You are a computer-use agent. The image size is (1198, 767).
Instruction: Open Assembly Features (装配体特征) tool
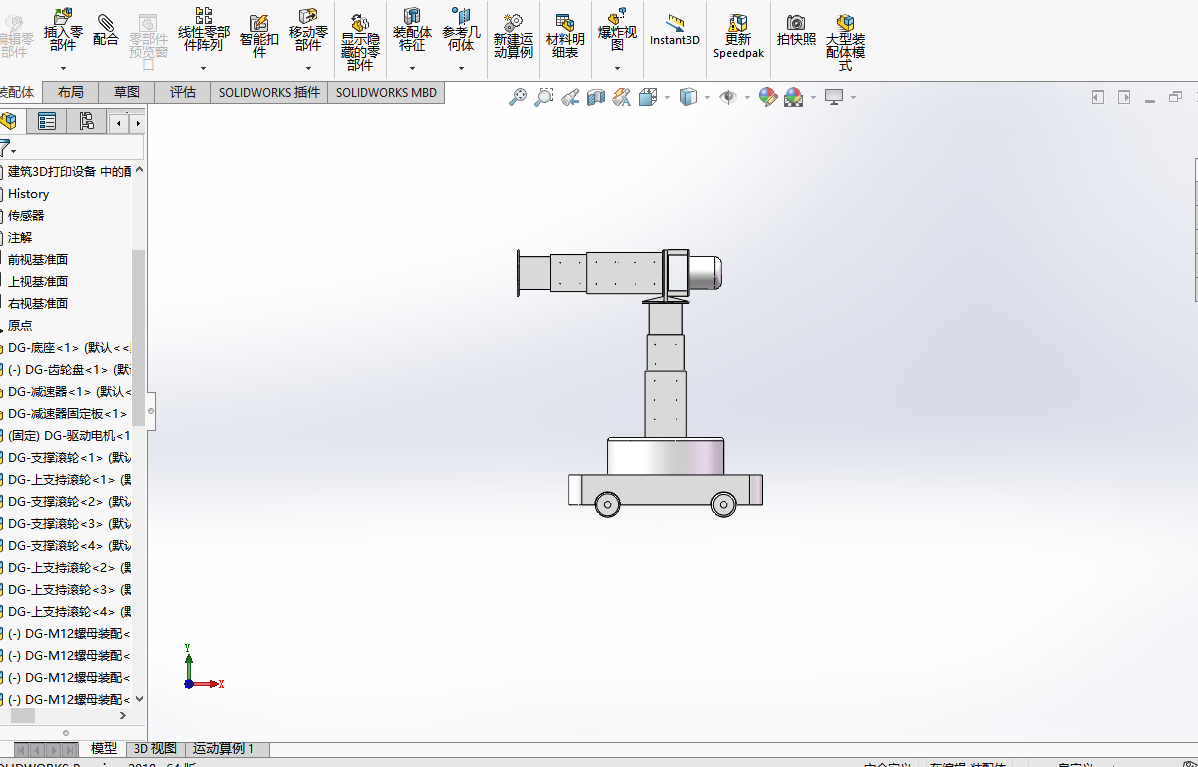pyautogui.click(x=412, y=29)
